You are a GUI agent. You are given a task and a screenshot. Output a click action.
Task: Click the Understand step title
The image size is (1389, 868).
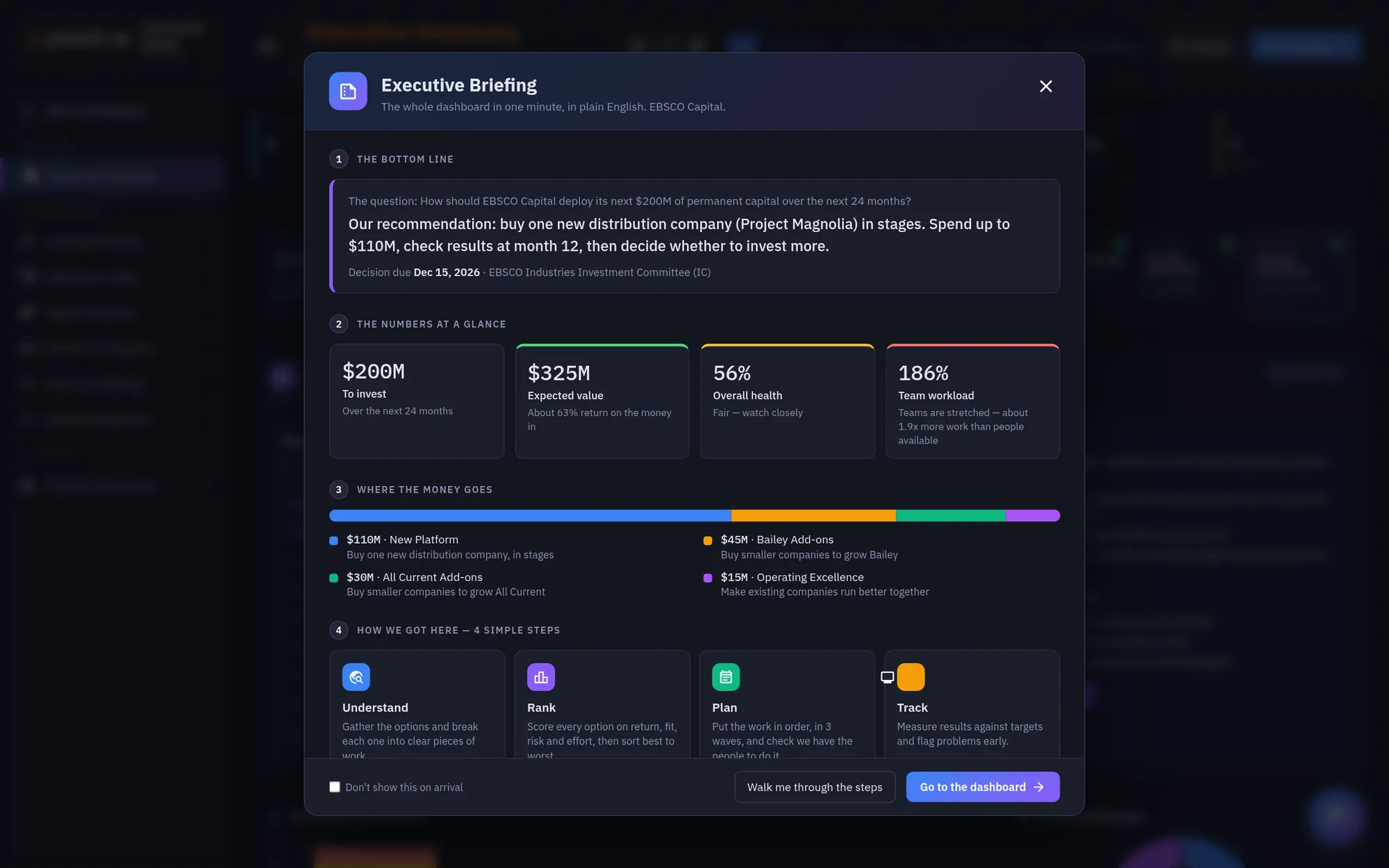(375, 708)
